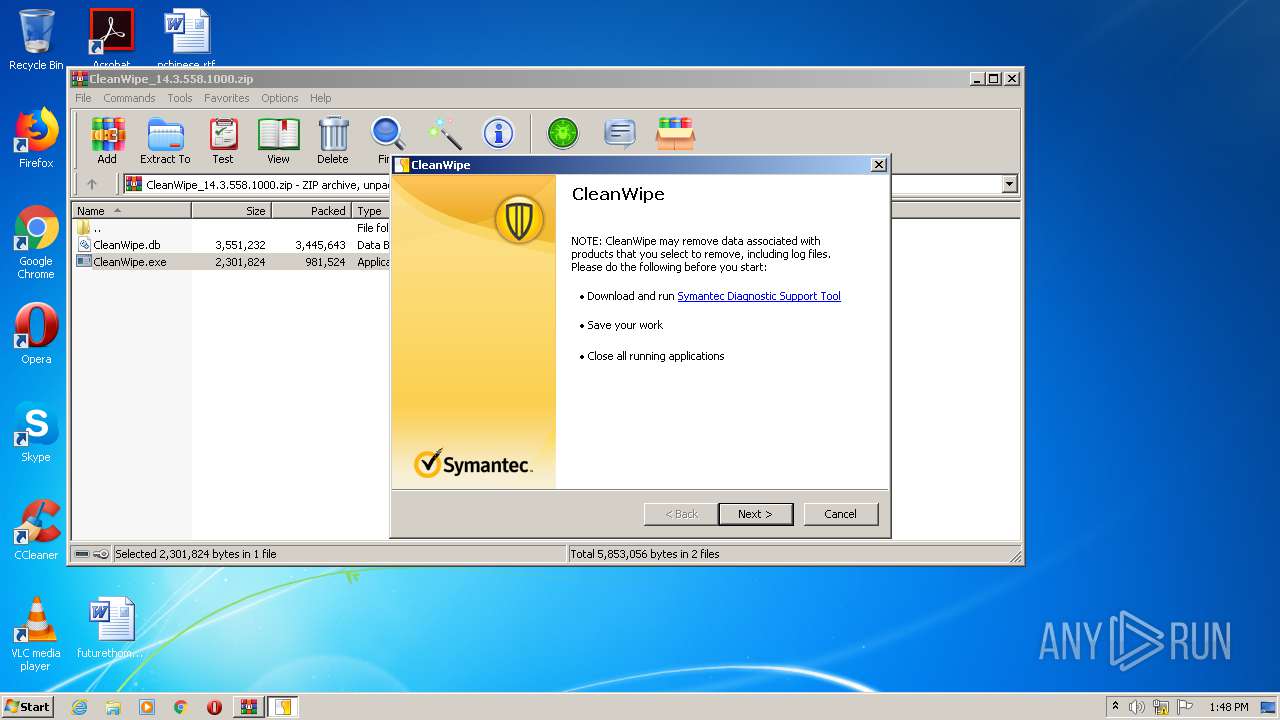Click the volume speaker tray icon
This screenshot has height=720, width=1280.
(1137, 707)
